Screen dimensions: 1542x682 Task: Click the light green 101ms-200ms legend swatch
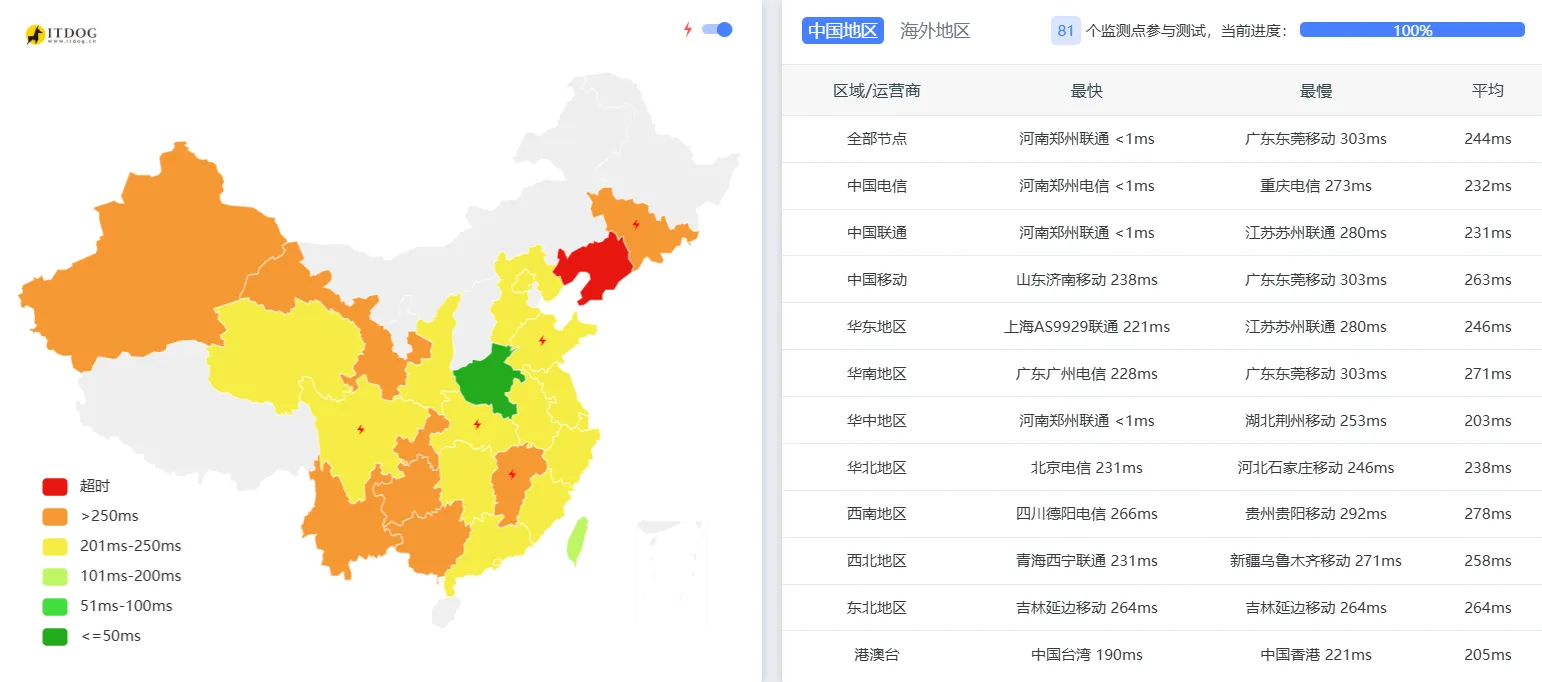pos(55,576)
